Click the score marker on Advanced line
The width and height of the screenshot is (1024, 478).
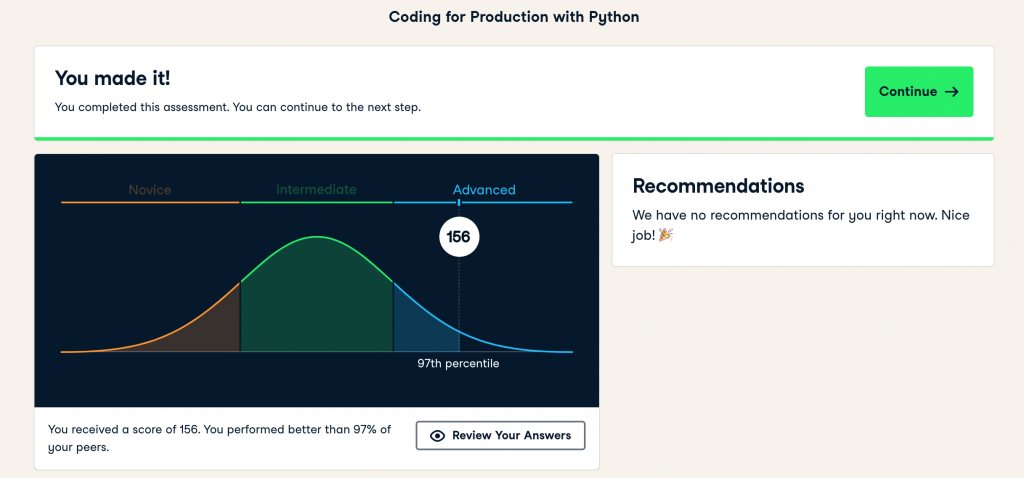coord(459,203)
